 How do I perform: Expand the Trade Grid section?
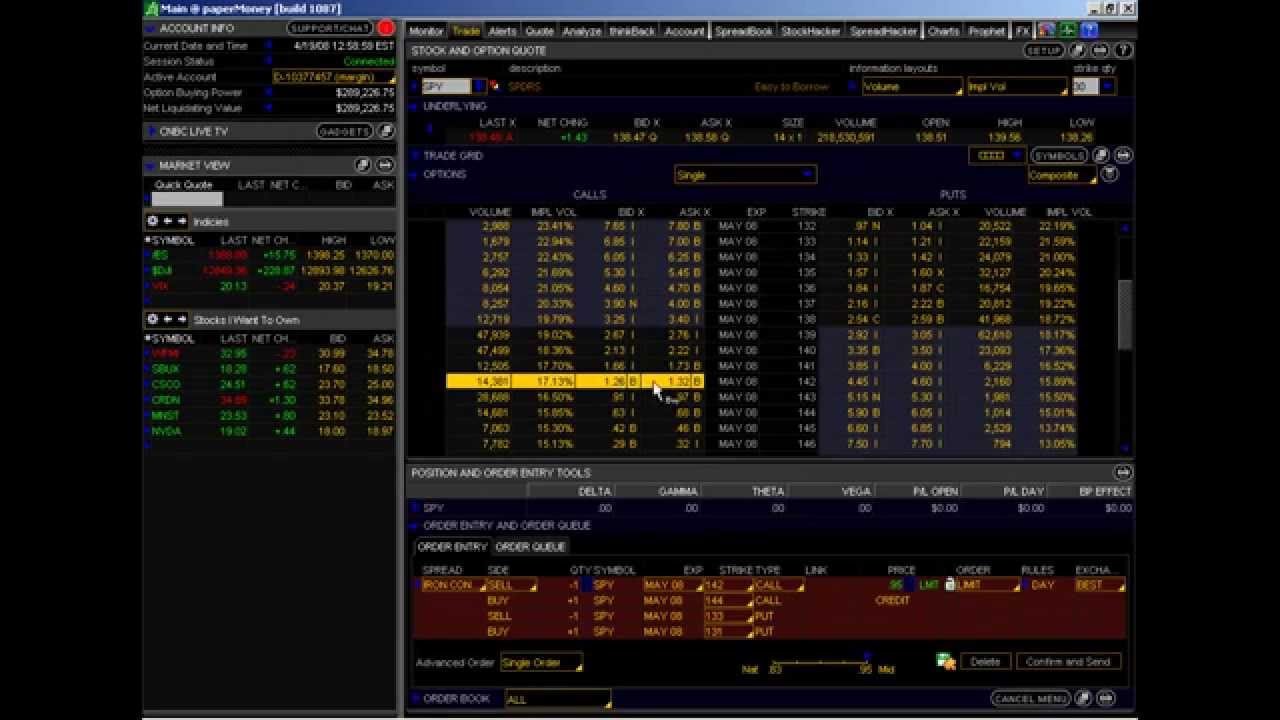pyautogui.click(x=414, y=155)
